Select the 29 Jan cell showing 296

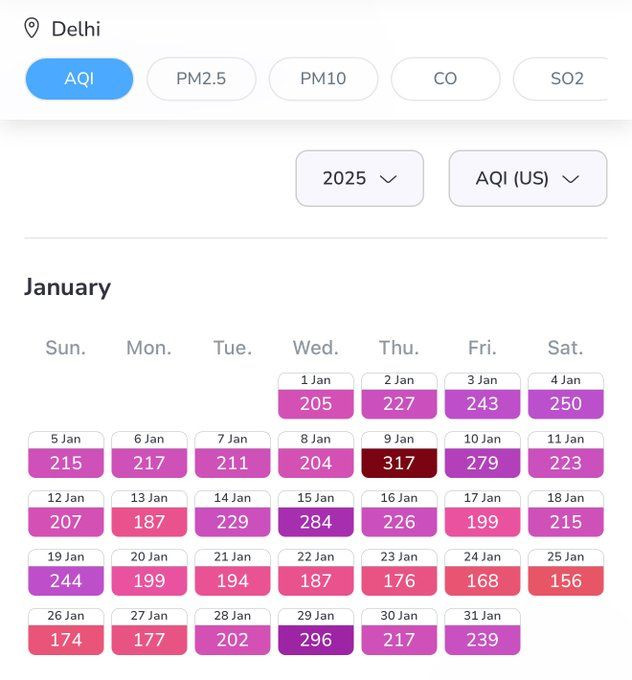(x=316, y=631)
